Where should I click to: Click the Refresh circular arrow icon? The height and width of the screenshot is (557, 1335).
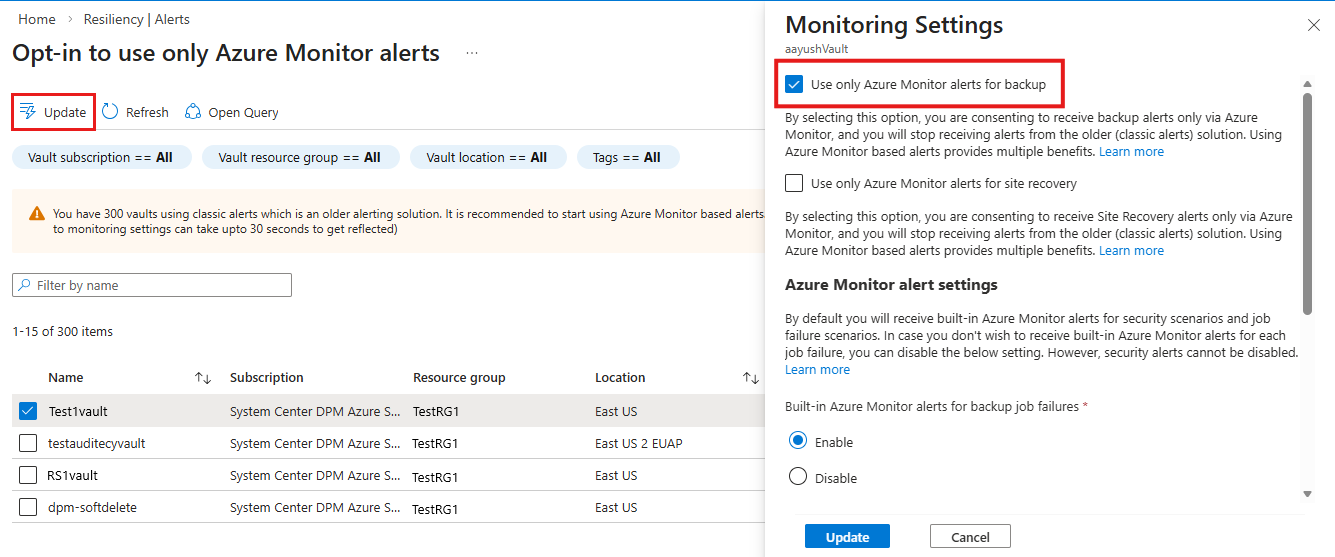pyautogui.click(x=110, y=112)
